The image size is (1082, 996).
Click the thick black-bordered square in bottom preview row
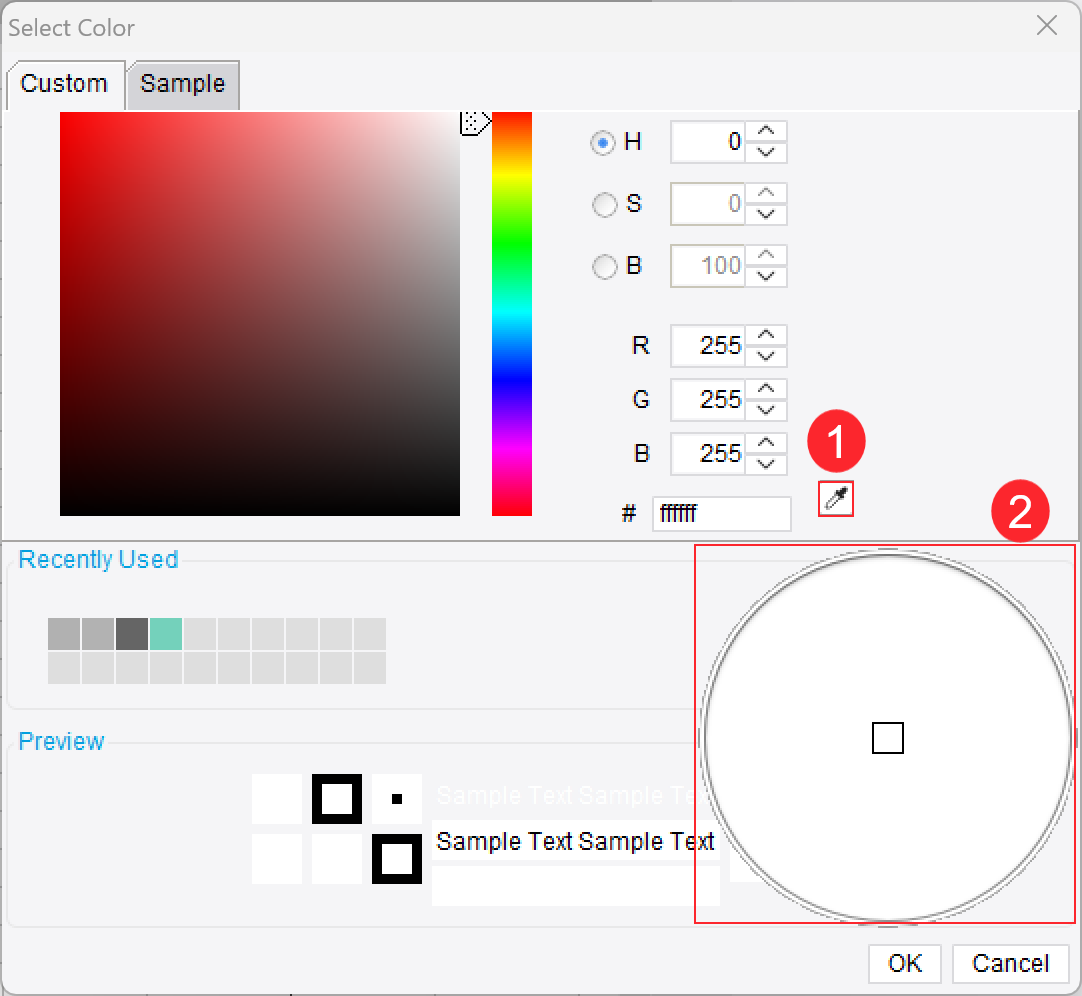pyautogui.click(x=397, y=859)
